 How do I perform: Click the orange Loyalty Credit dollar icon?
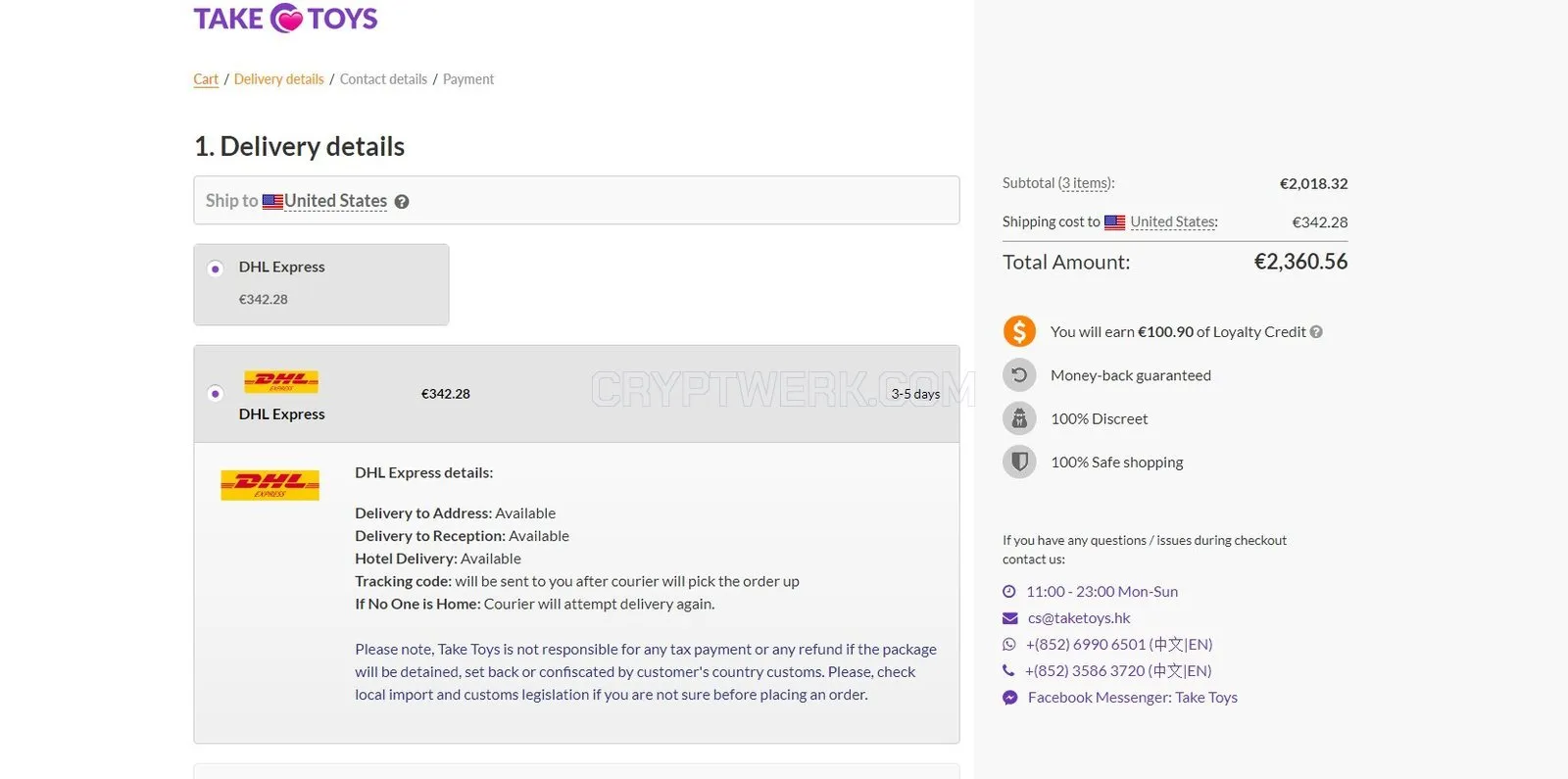[x=1019, y=331]
